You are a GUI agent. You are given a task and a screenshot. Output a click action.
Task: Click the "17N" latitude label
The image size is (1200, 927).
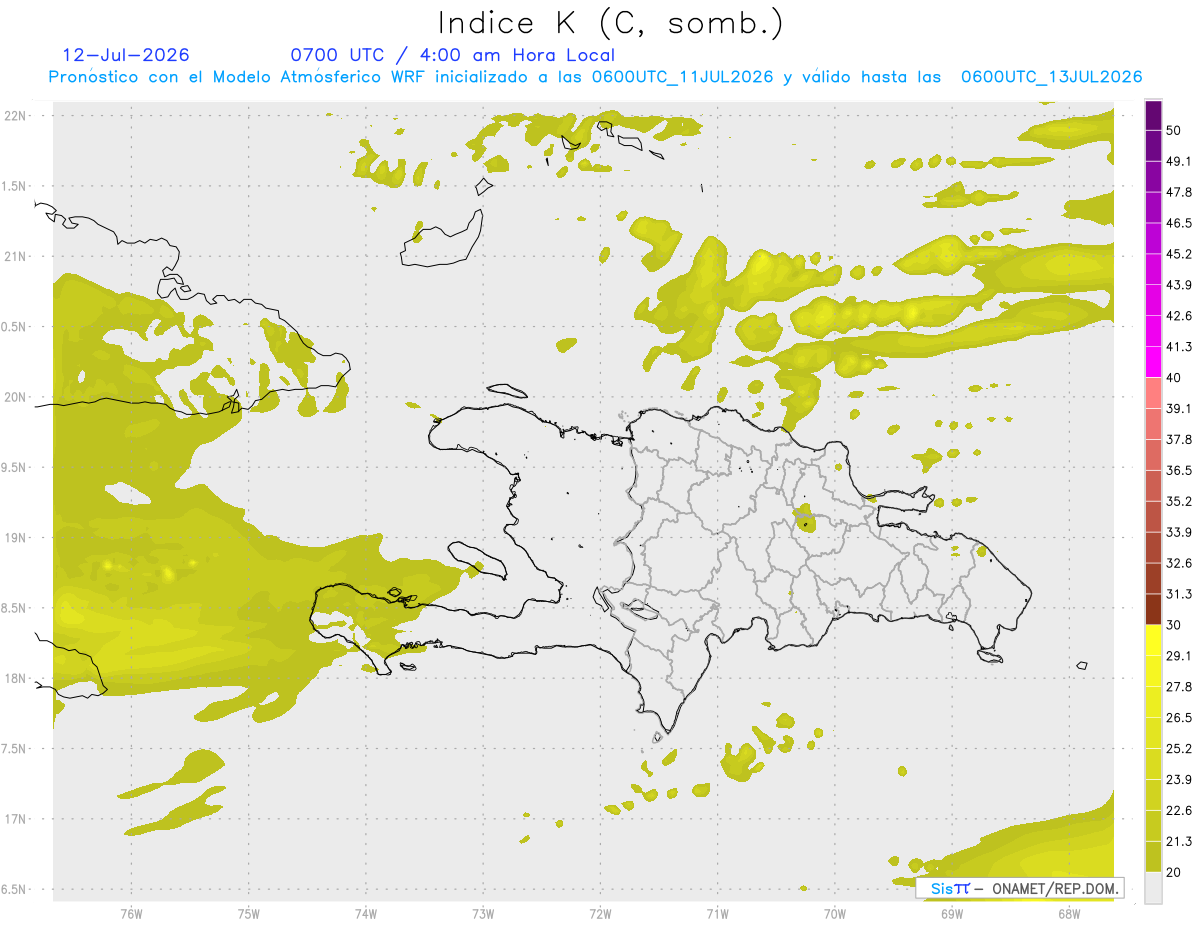(x=15, y=819)
